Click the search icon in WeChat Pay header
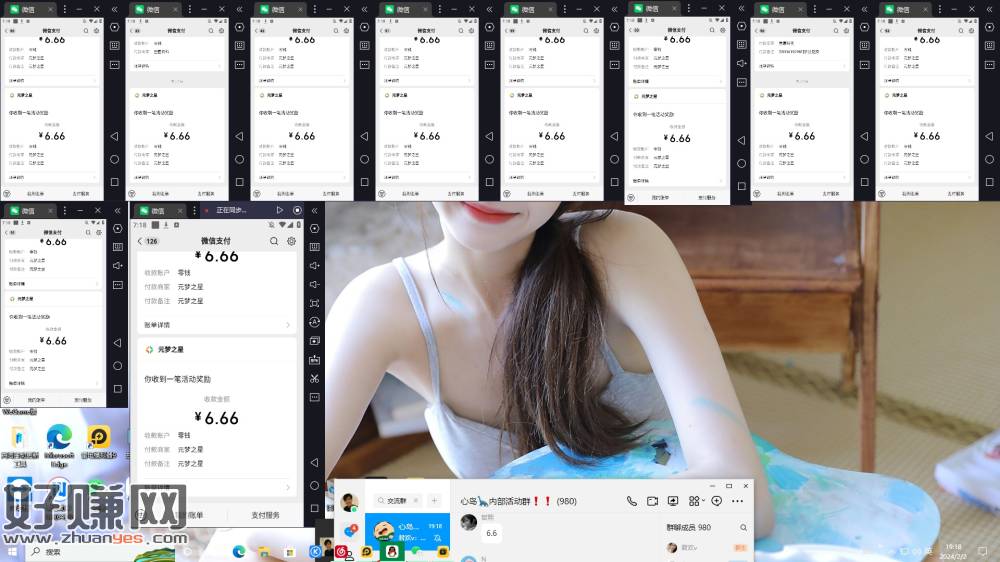1000x562 pixels. click(274, 241)
